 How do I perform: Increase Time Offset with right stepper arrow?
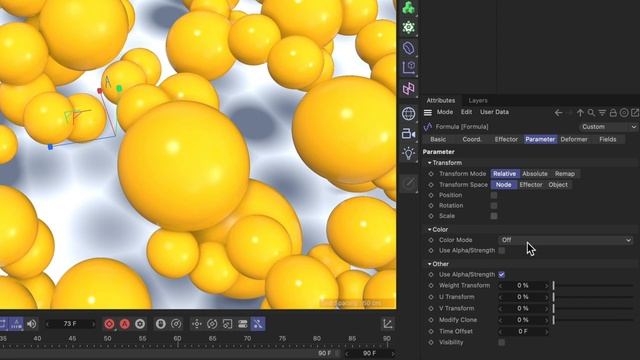pyautogui.click(x=547, y=331)
